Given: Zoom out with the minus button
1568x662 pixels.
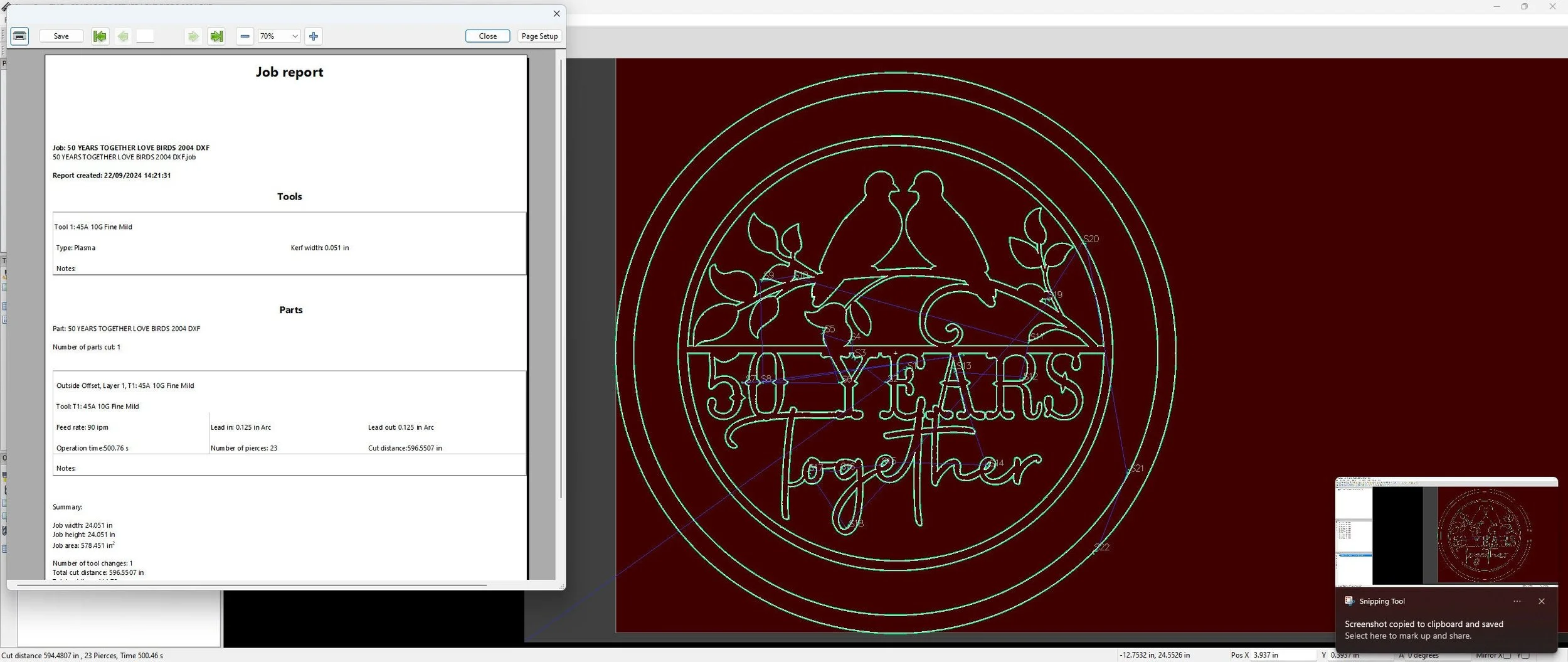Looking at the screenshot, I should click(245, 36).
